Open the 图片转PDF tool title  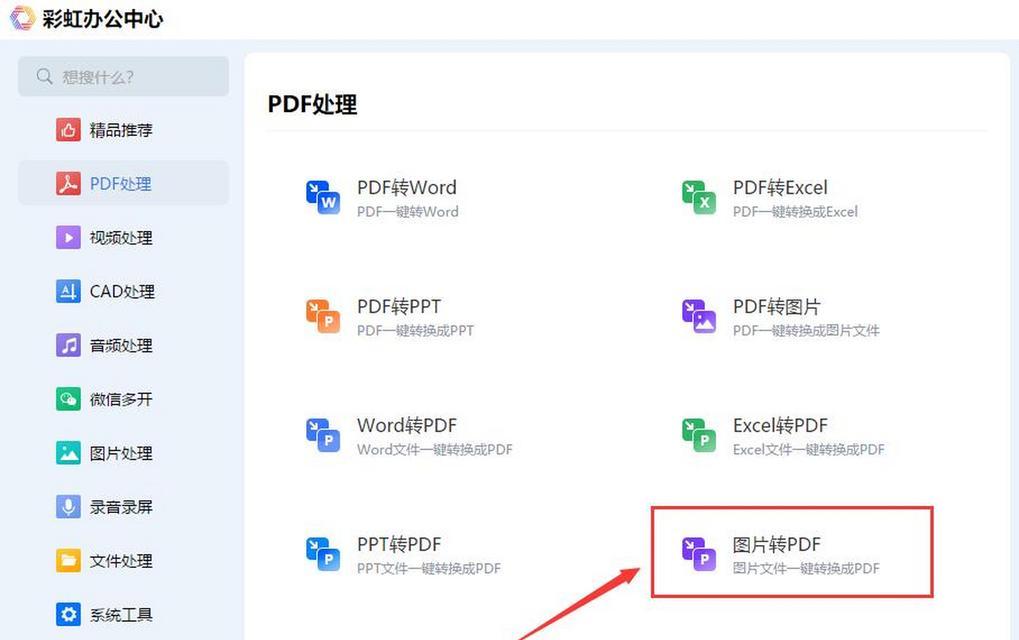coord(777,544)
